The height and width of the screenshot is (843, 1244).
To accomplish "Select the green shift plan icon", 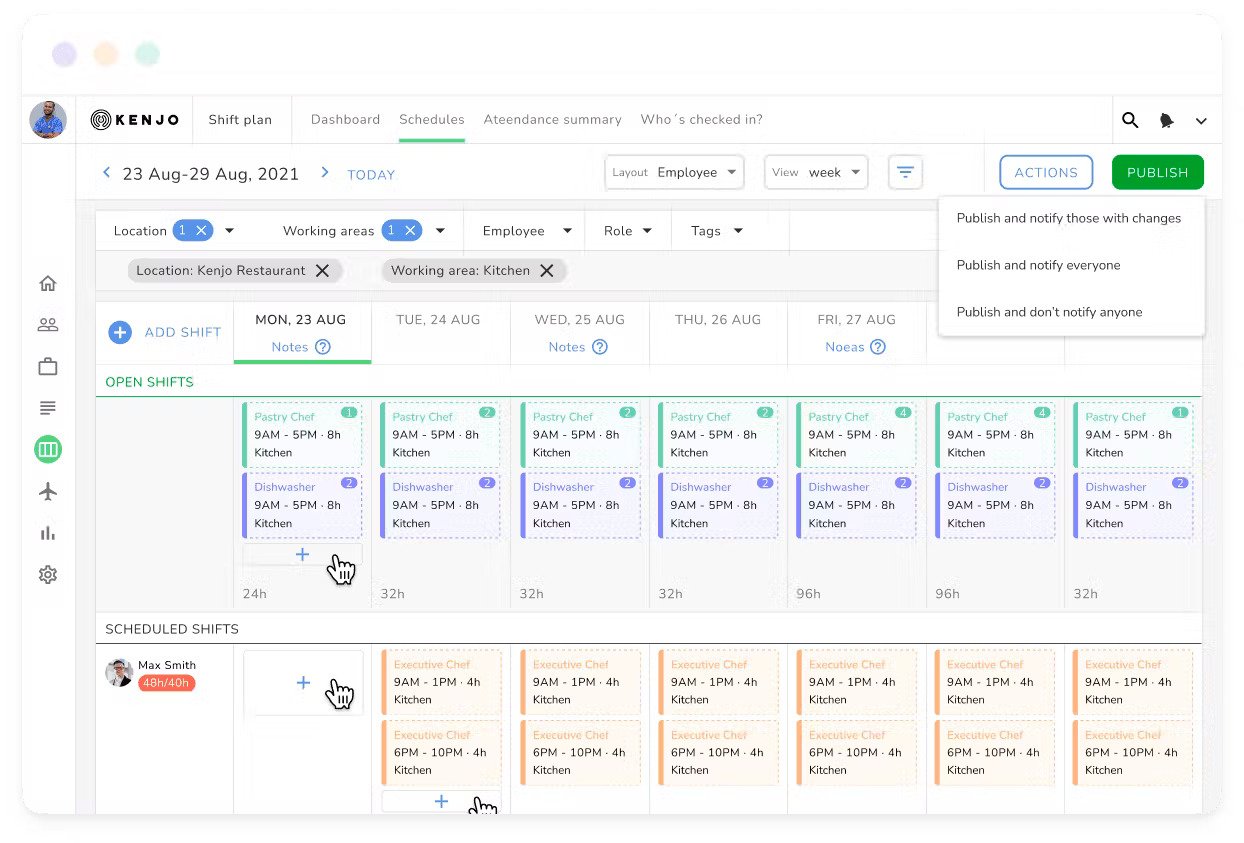I will (x=47, y=449).
